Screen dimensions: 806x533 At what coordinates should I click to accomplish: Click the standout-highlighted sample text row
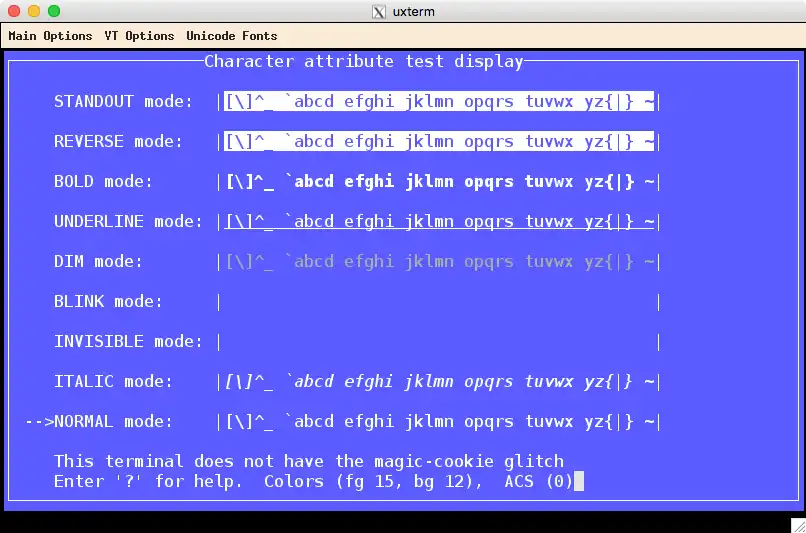click(439, 101)
